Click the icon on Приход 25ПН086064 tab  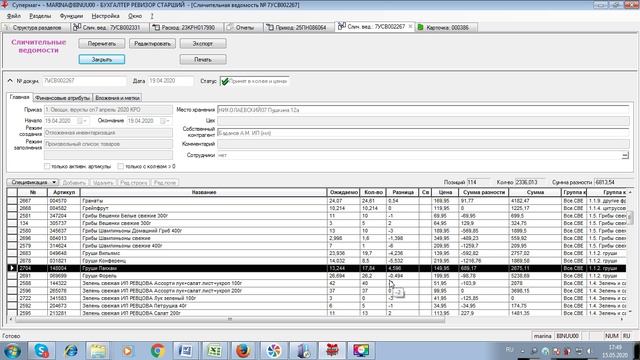tap(270, 27)
